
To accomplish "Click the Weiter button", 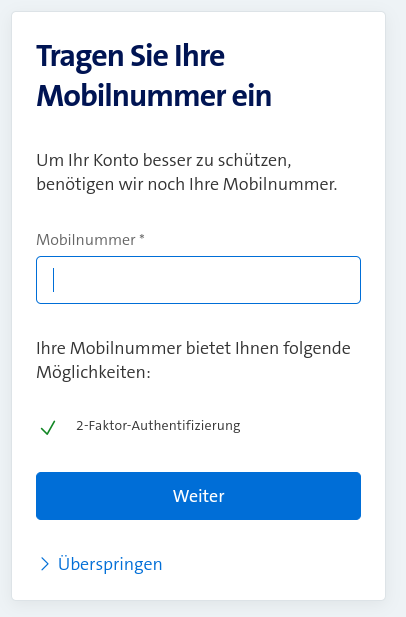I will tap(198, 496).
